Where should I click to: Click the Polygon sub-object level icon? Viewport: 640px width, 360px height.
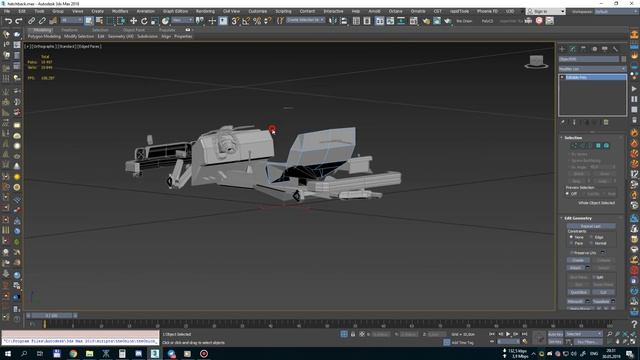[x=598, y=145]
